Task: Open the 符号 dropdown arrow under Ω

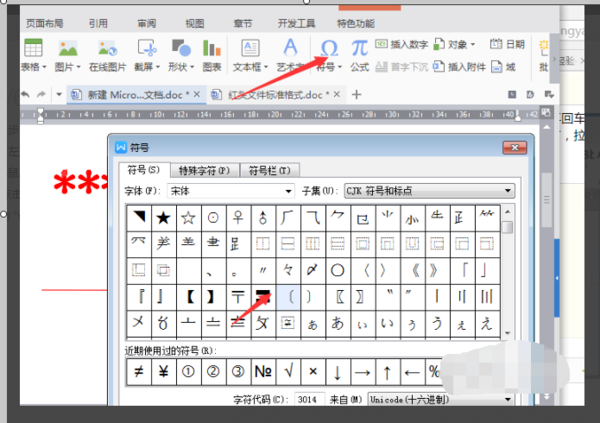Action: (340, 67)
